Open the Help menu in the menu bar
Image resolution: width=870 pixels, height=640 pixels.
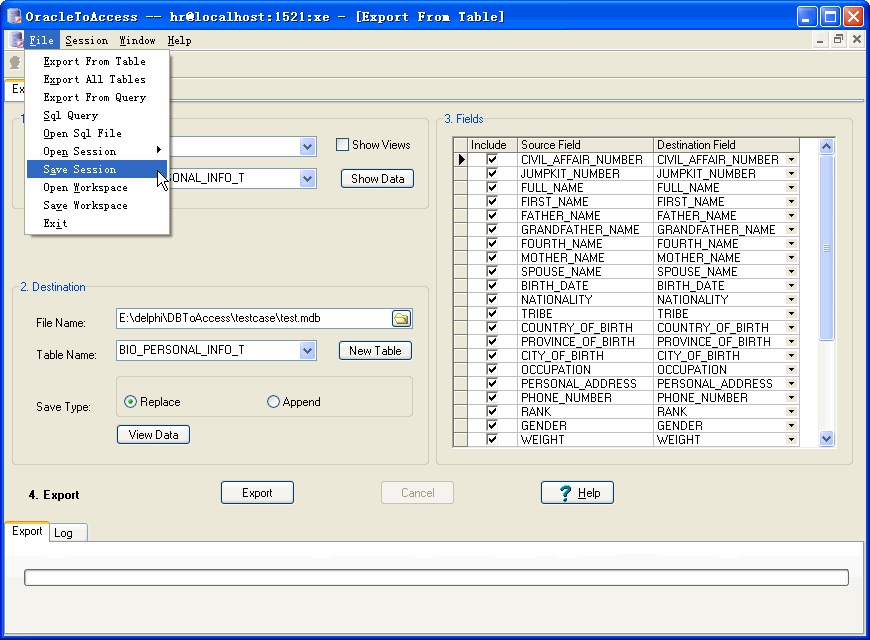coord(179,41)
